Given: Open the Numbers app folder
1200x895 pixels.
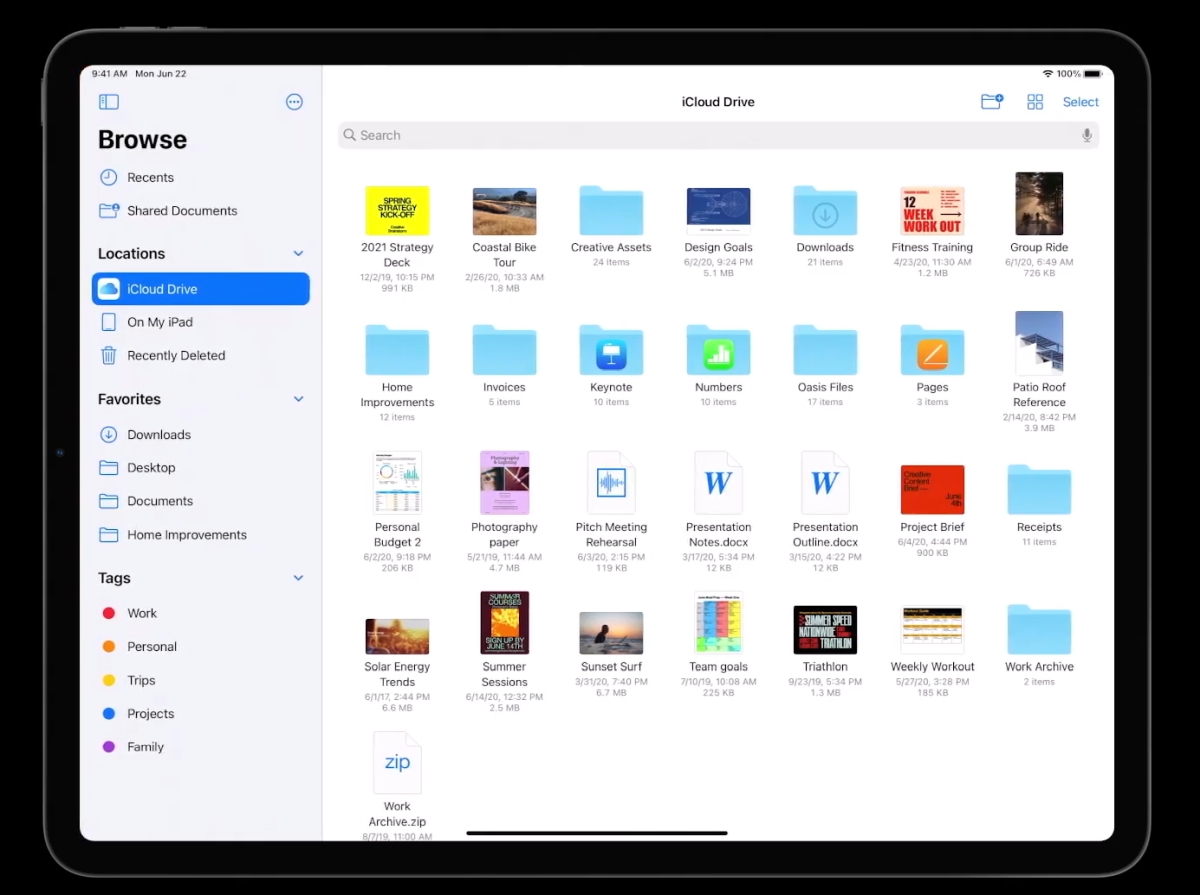Looking at the screenshot, I should pos(718,350).
